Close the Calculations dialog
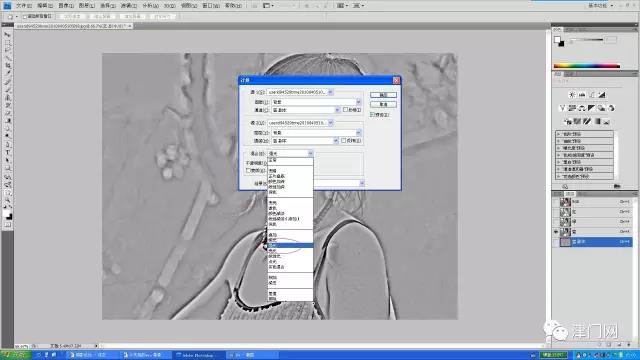 click(396, 80)
